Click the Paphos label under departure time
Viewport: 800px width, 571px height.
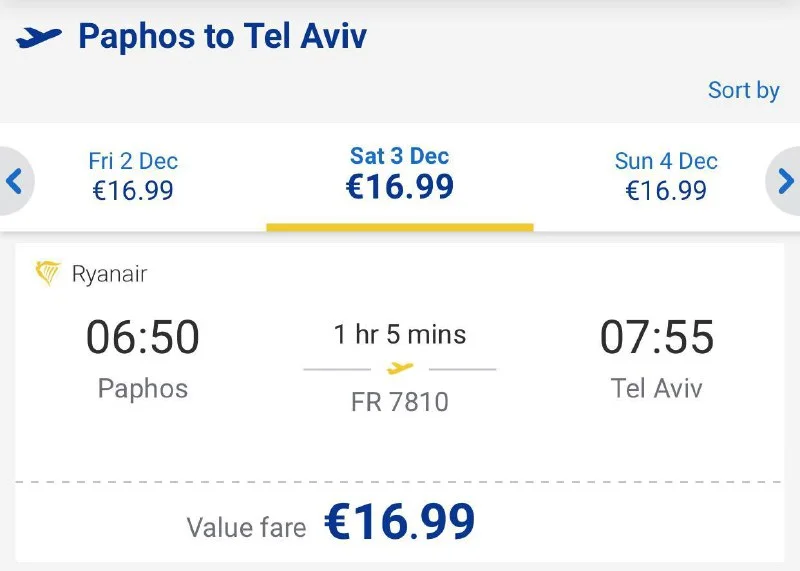coord(143,388)
